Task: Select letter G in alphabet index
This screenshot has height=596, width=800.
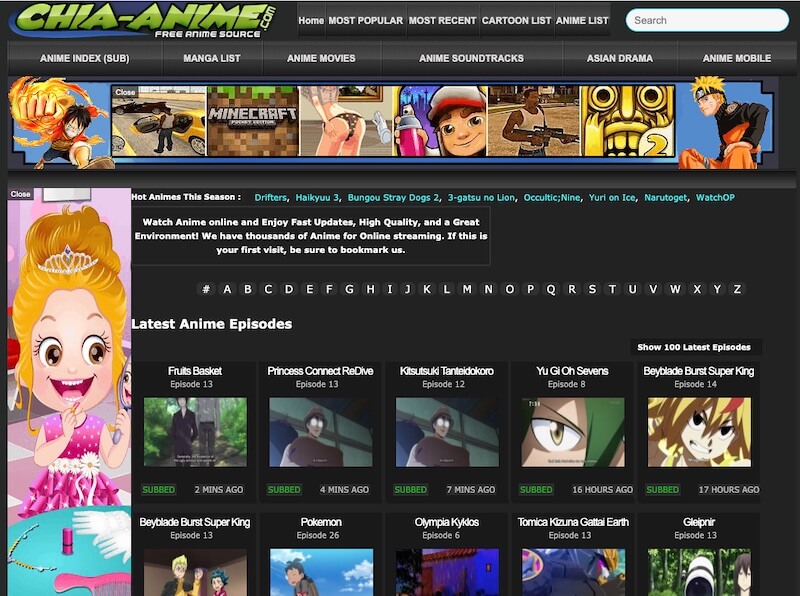Action: 349,289
